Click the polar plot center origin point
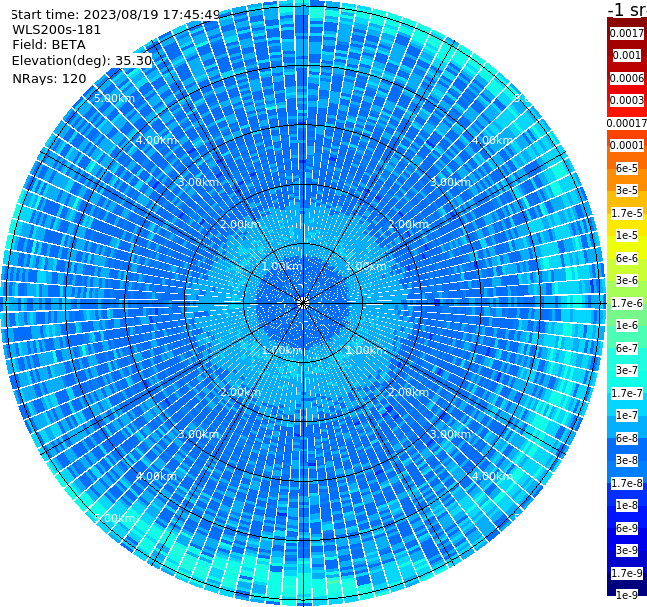Viewport: 647px width, 607px height. (x=303, y=303)
